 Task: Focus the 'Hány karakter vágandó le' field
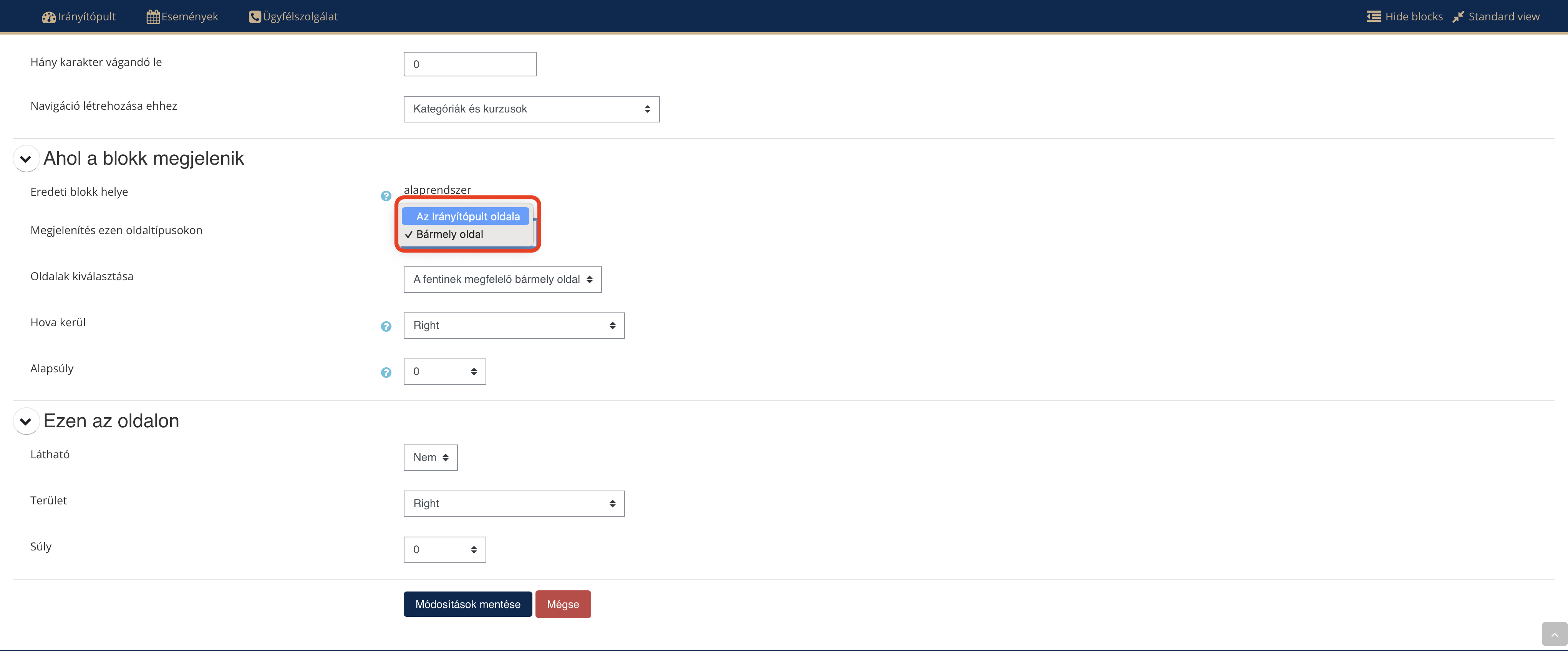pos(470,64)
